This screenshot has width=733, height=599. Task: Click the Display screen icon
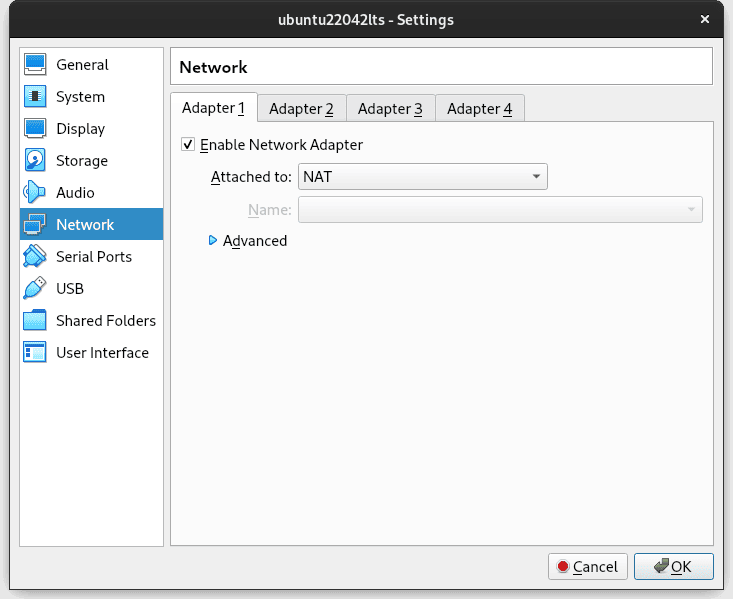(x=35, y=128)
